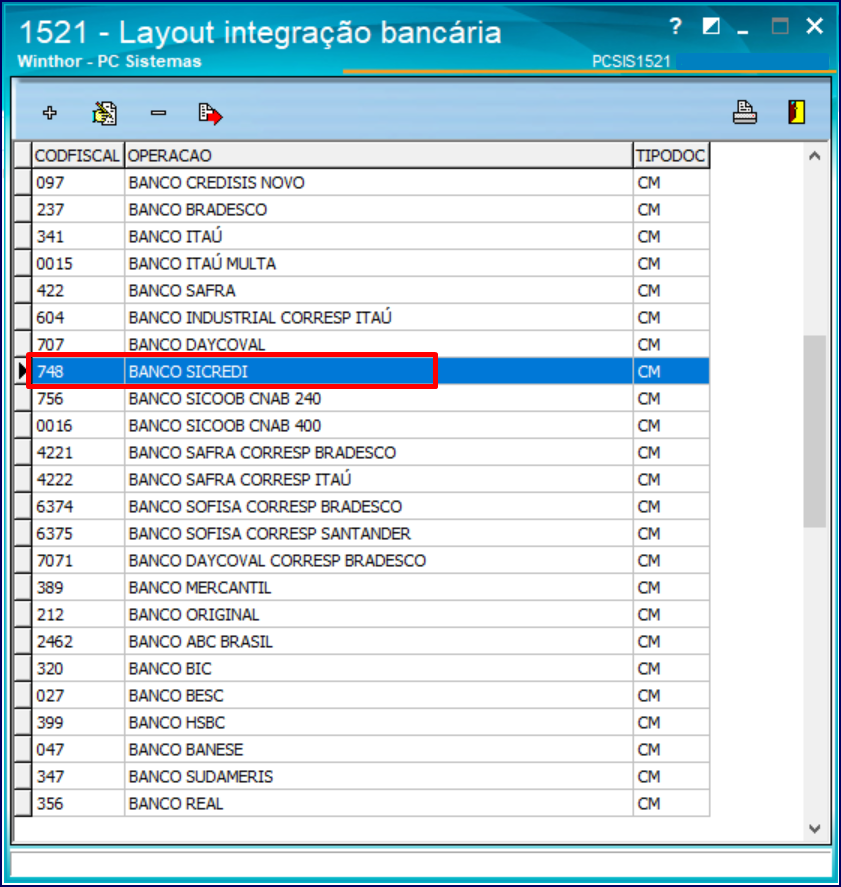This screenshot has height=887, width=841.
Task: Click the scrollbar down arrow
Action: (814, 829)
